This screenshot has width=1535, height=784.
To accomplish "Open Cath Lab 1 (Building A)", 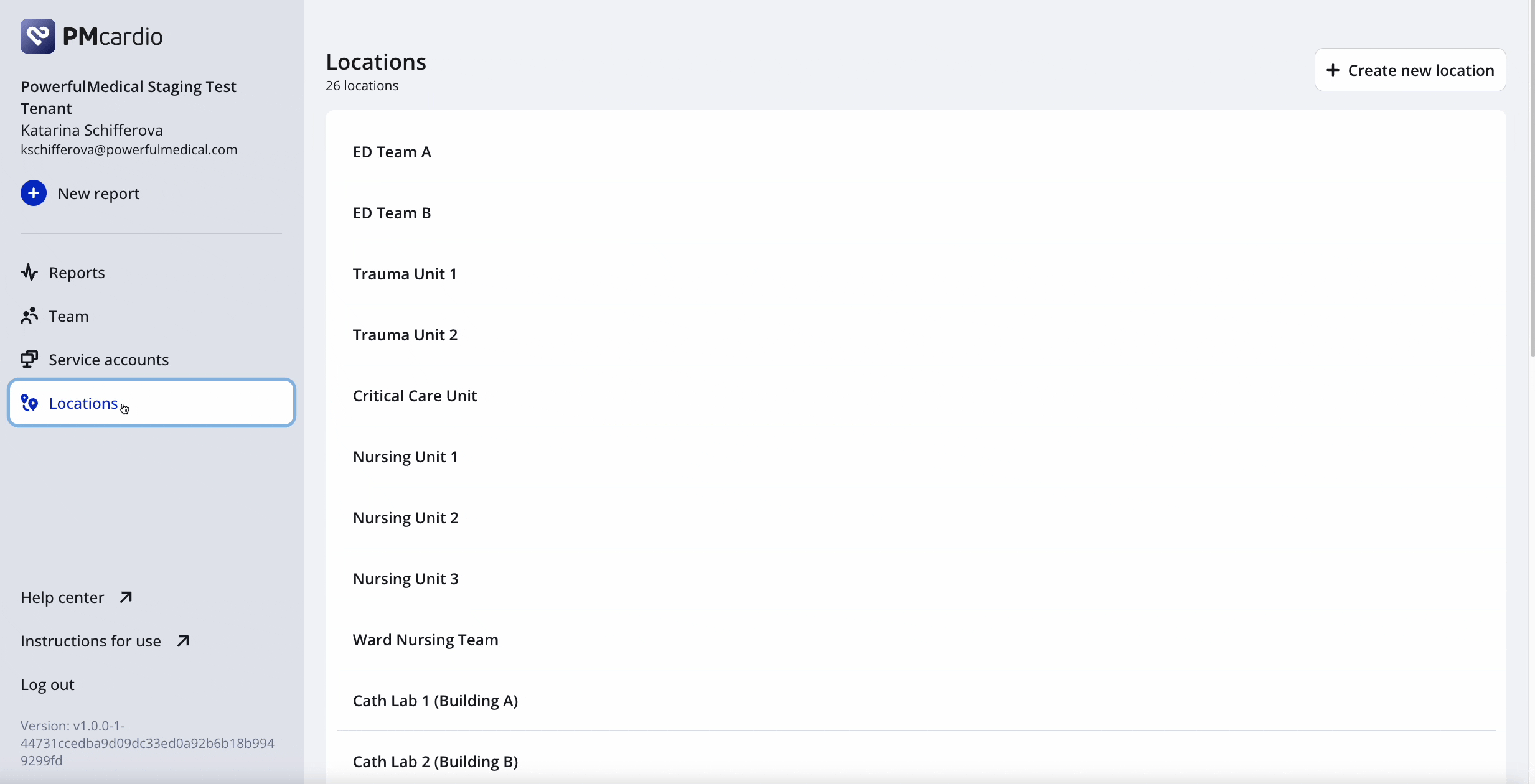I will point(916,701).
